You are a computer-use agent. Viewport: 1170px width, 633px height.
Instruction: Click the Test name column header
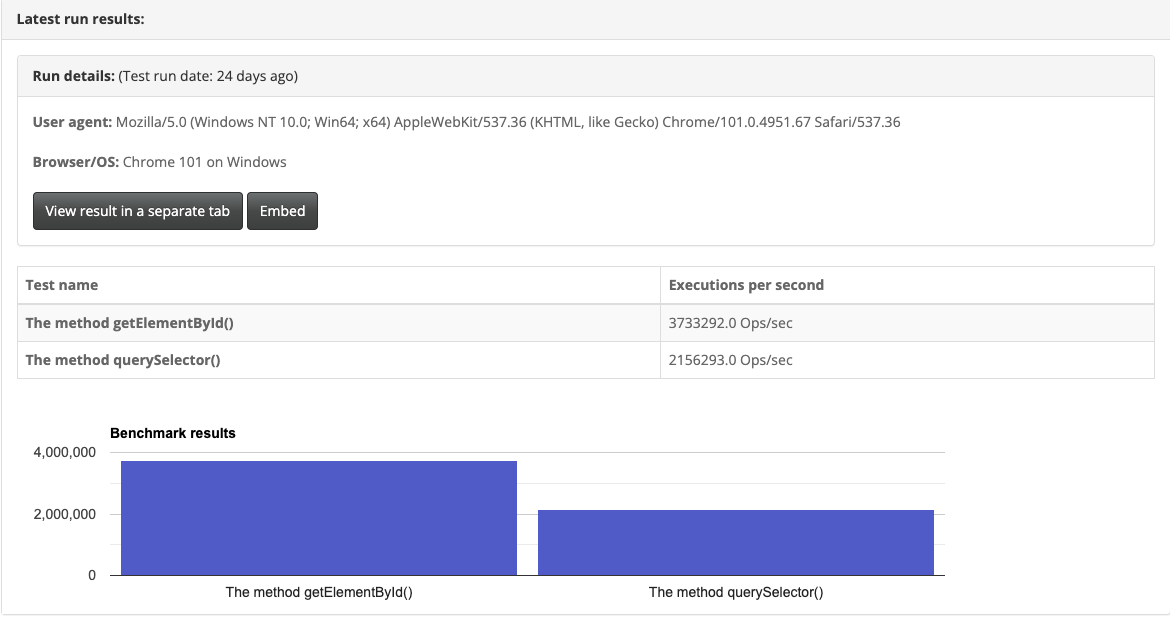pyautogui.click(x=63, y=284)
